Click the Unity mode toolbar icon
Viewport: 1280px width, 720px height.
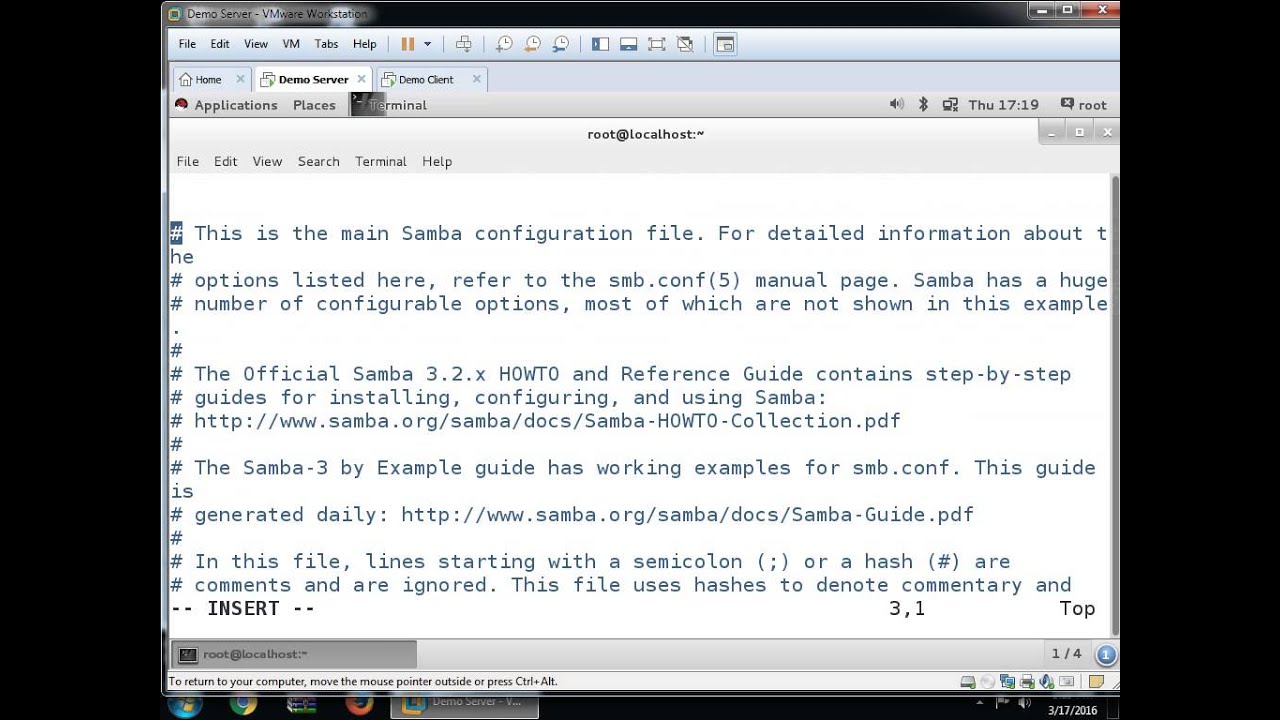pyautogui.click(x=685, y=44)
